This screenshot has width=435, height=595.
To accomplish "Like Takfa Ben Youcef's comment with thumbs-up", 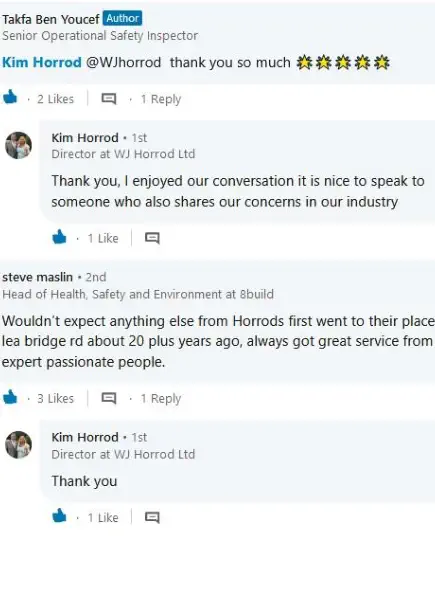I will tap(10, 97).
